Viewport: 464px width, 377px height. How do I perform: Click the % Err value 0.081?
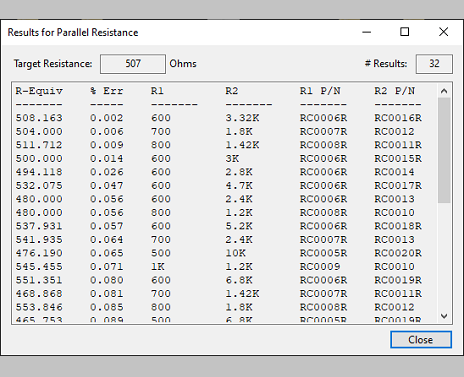(x=107, y=294)
